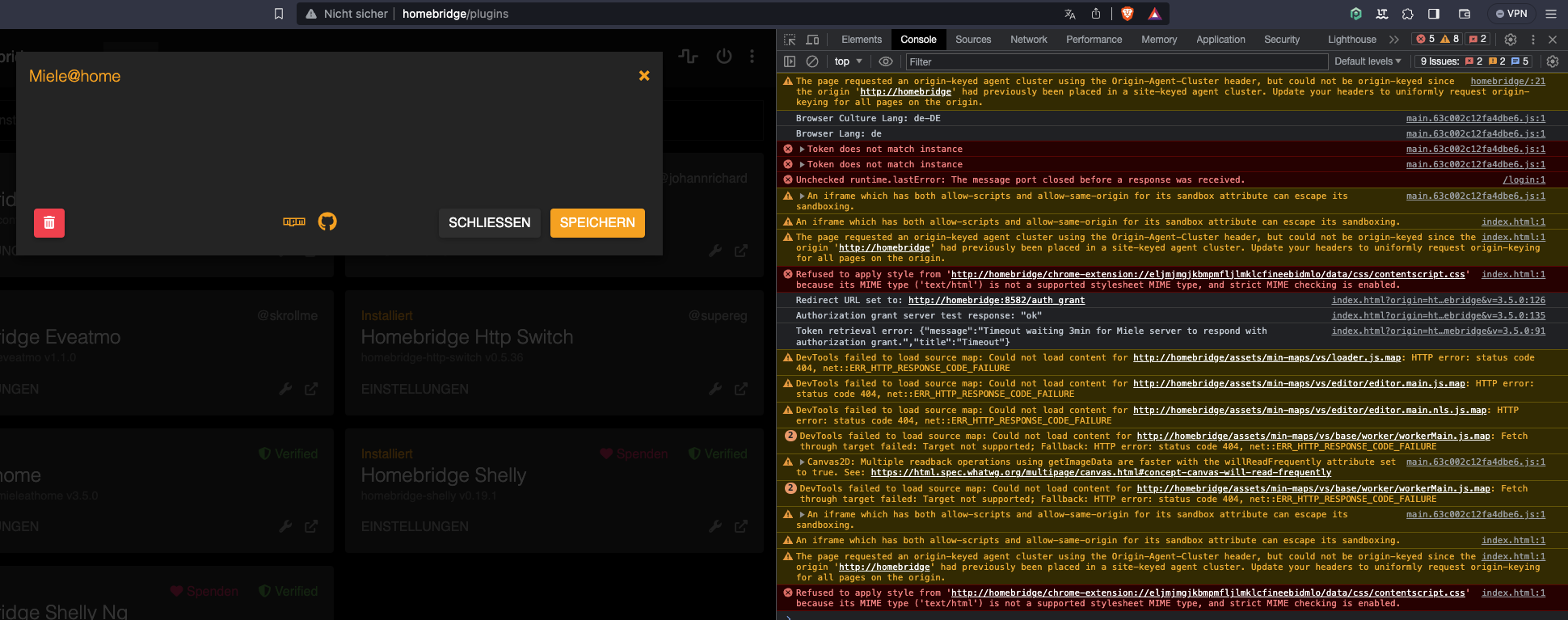Expand first 'Token does not match instance' error
The height and width of the screenshot is (620, 1568).
[x=802, y=150]
